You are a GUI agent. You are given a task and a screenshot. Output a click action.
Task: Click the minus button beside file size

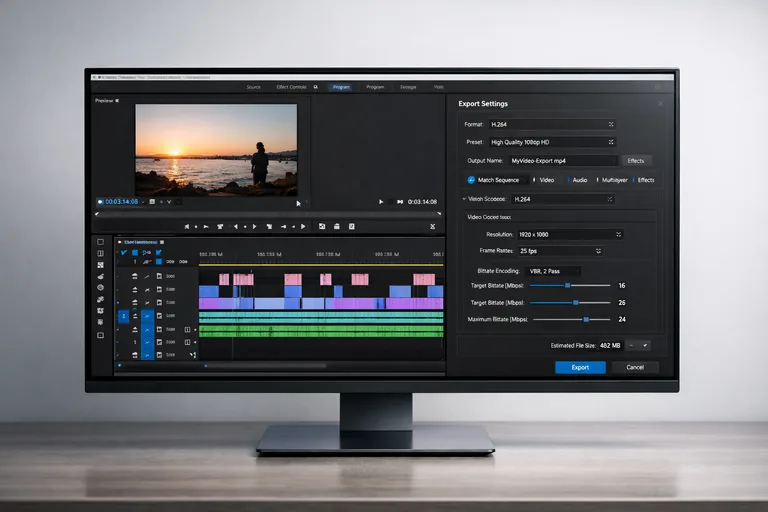631,345
